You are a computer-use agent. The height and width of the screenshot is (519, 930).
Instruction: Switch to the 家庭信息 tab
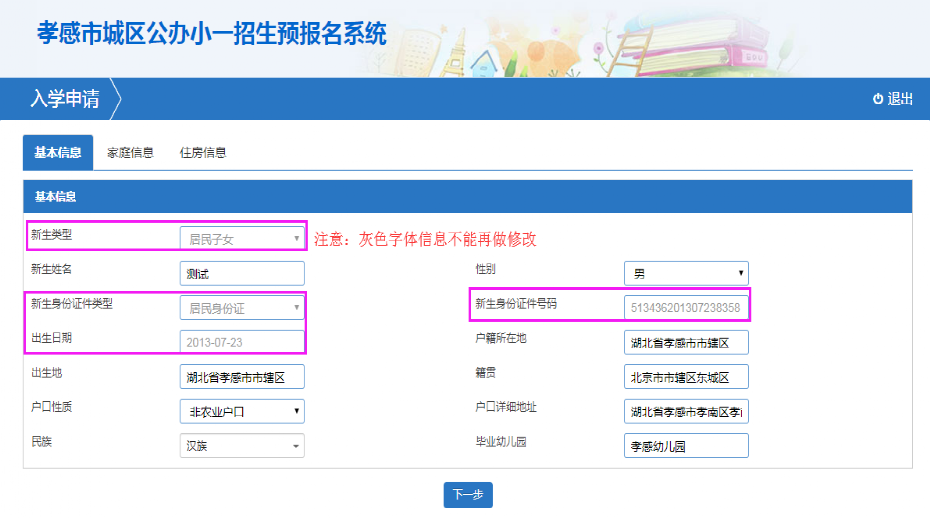tap(130, 153)
